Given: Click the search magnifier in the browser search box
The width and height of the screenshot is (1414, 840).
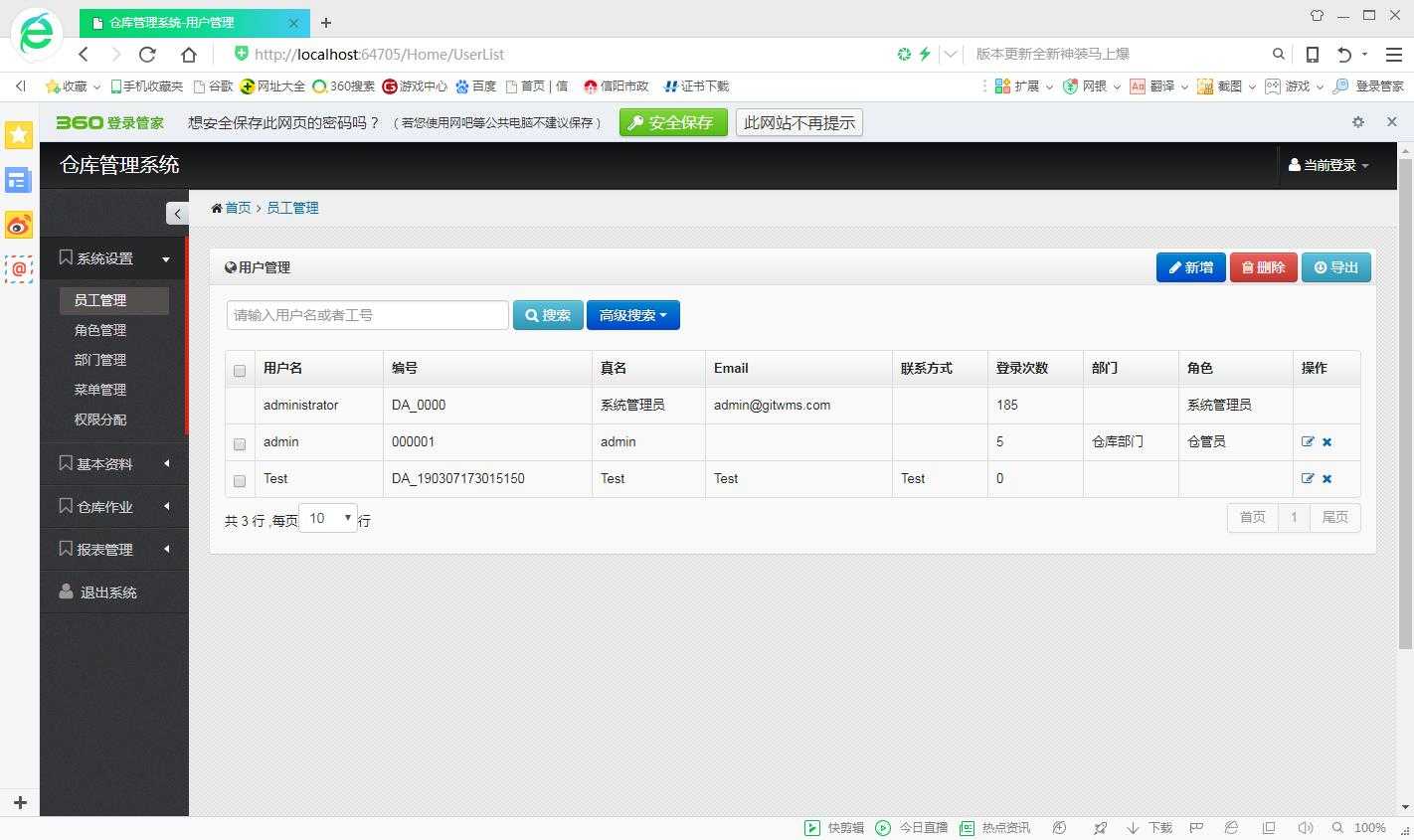Looking at the screenshot, I should (1279, 54).
